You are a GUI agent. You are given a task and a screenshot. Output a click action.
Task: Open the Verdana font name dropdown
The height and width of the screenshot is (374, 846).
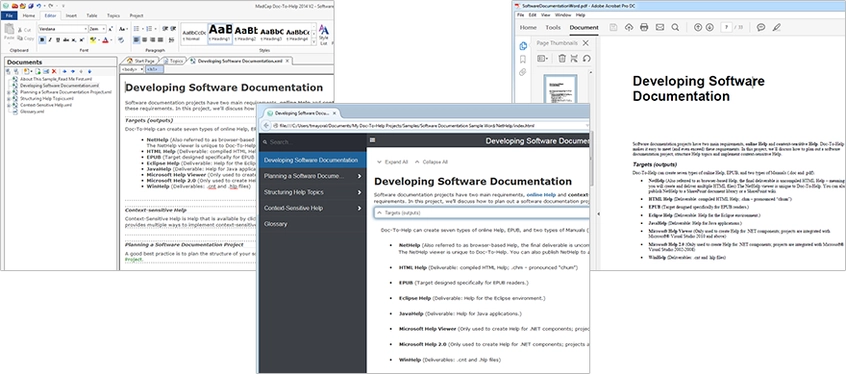coord(86,29)
